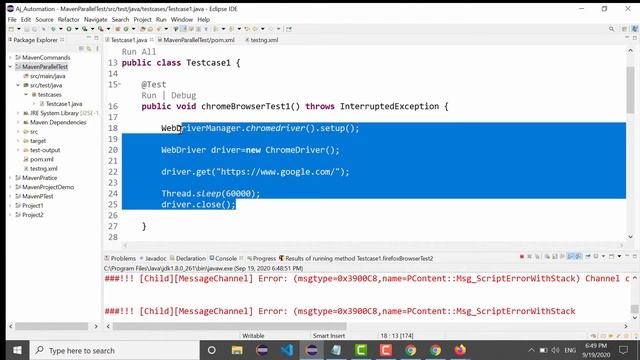Click the green Run toolbar icon

(x=69, y=29)
